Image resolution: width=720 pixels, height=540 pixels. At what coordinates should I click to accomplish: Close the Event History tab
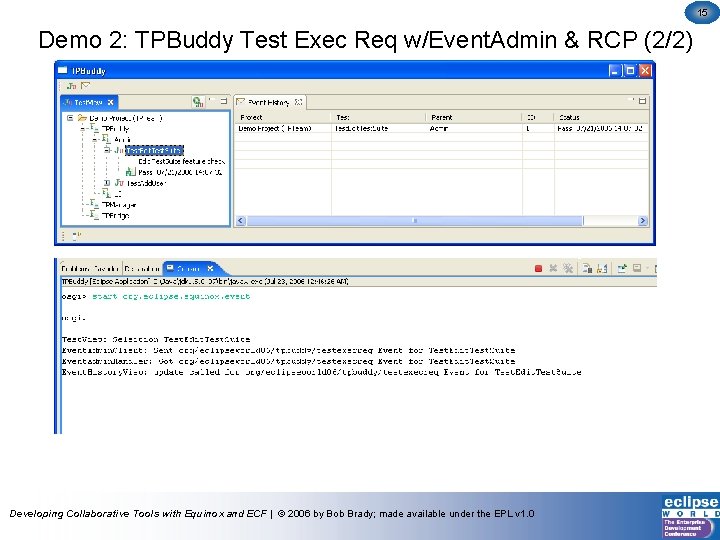tap(298, 102)
